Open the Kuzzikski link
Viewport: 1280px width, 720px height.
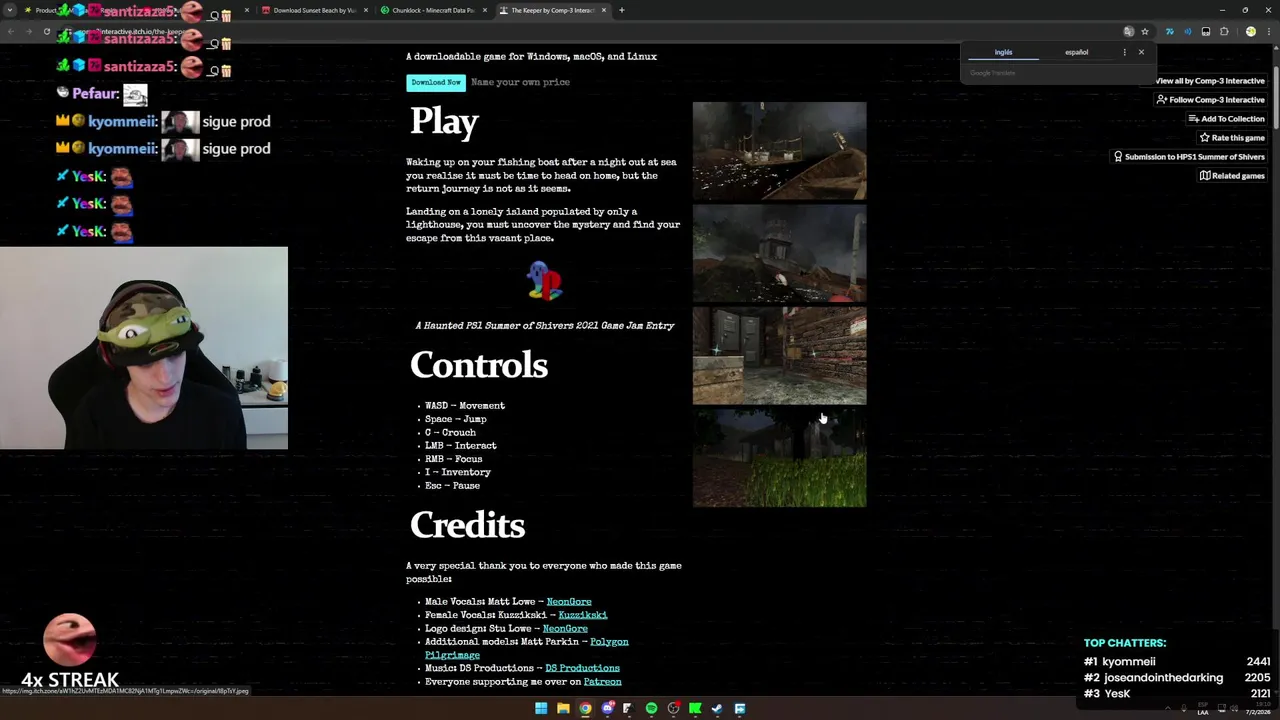point(582,615)
